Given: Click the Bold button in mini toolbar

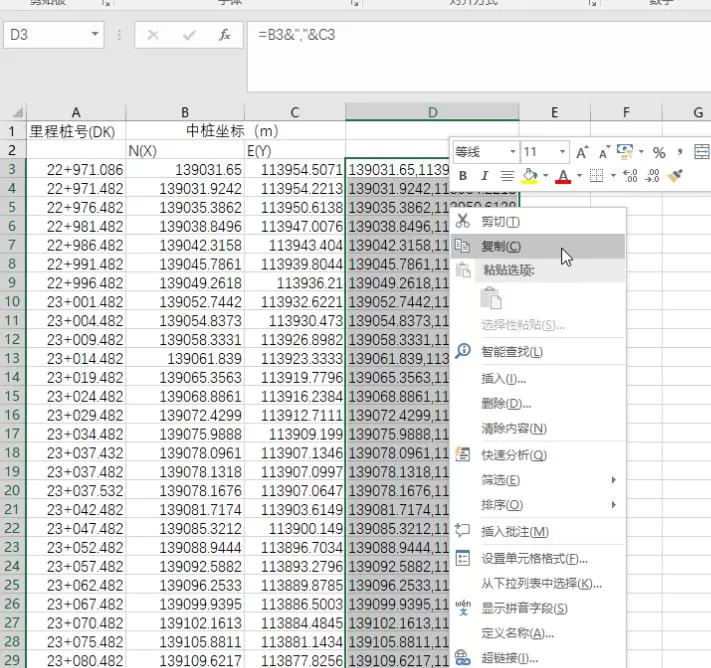Looking at the screenshot, I should coord(463,176).
